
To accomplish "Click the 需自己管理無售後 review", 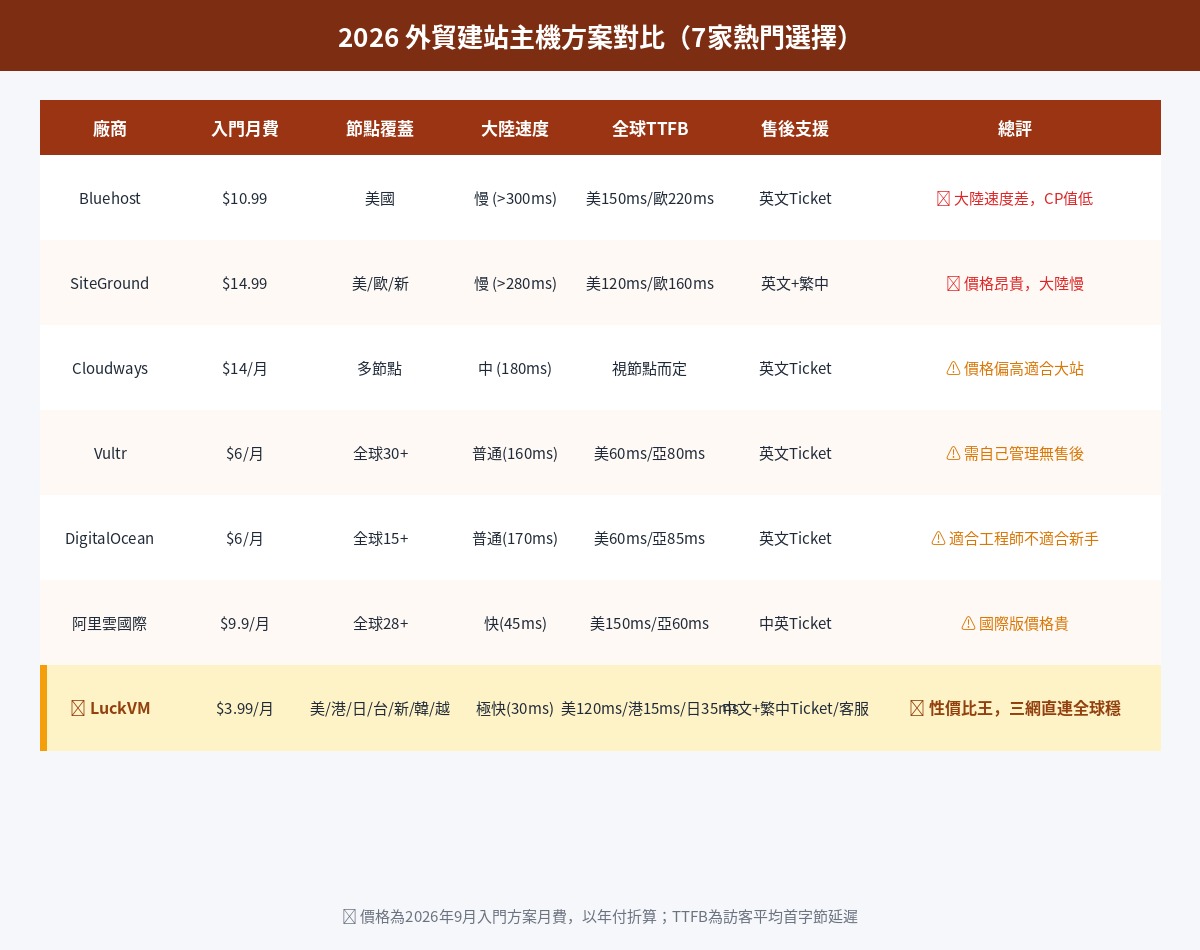I will (x=1015, y=453).
